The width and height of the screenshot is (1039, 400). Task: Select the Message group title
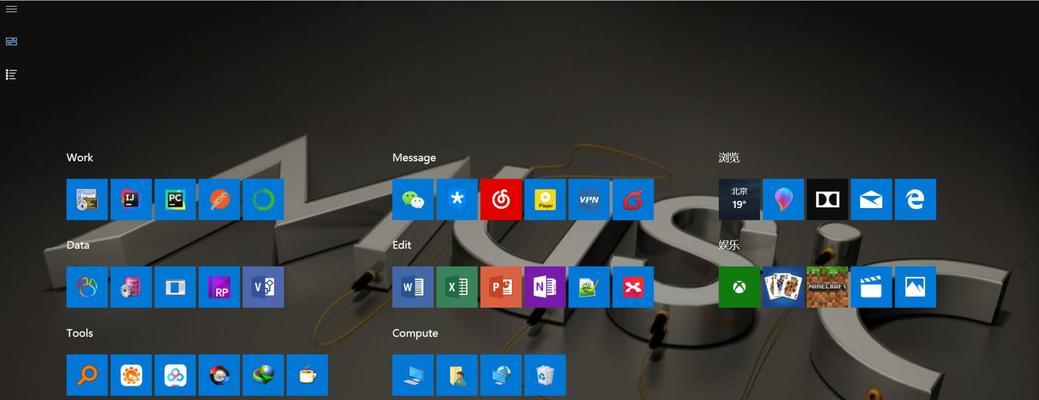pos(414,158)
